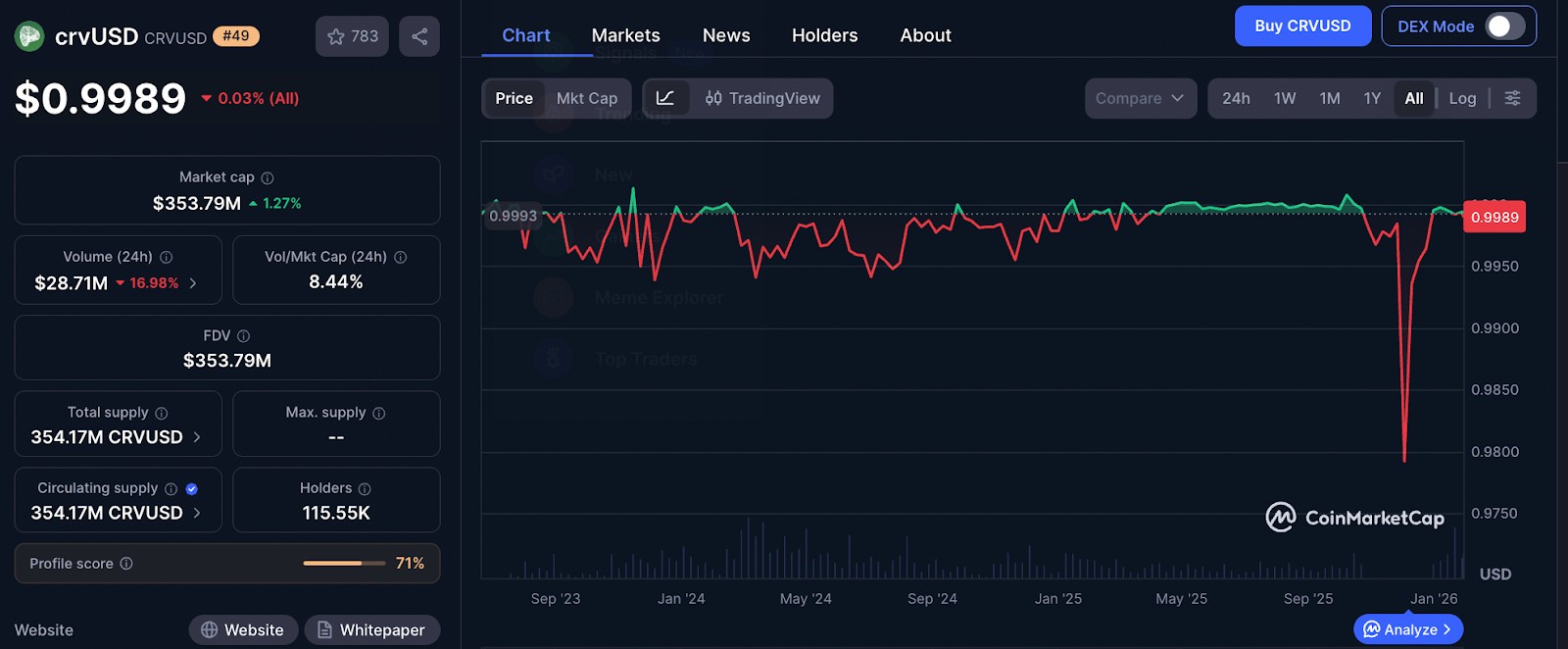
Task: Open chart settings sliders icon
Action: 1512,98
